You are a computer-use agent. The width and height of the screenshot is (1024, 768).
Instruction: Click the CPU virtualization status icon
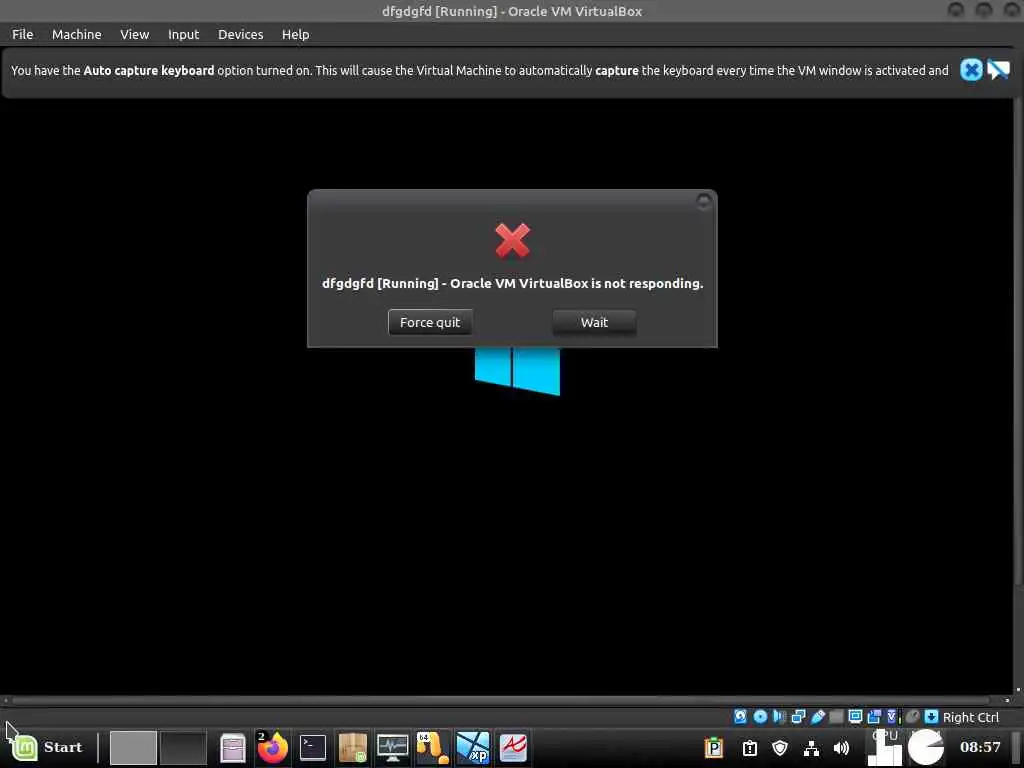(x=893, y=716)
